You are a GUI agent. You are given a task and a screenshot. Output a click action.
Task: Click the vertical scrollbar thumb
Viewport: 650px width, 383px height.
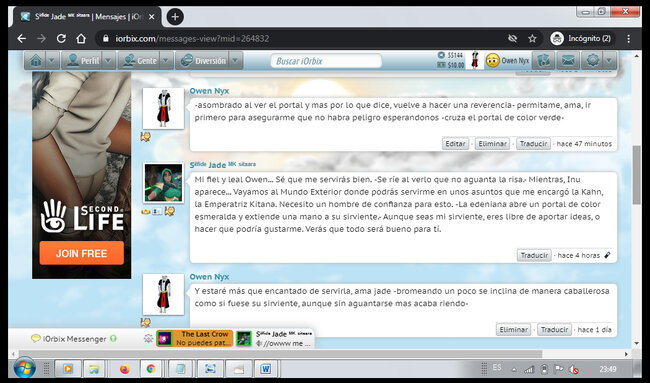(x=636, y=175)
